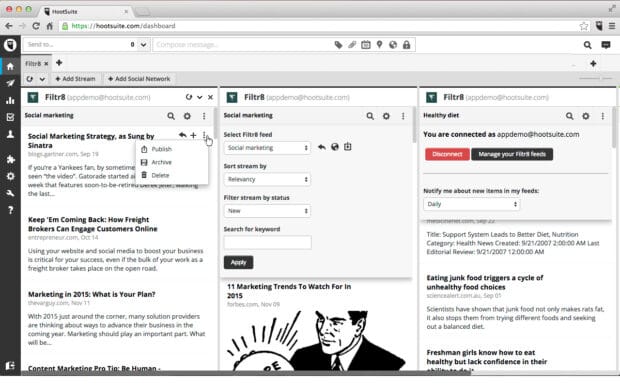Screen dimensions: 620x388
Task: Click clipboard icon next to Filtr8 feed selector
Action: [348, 147]
